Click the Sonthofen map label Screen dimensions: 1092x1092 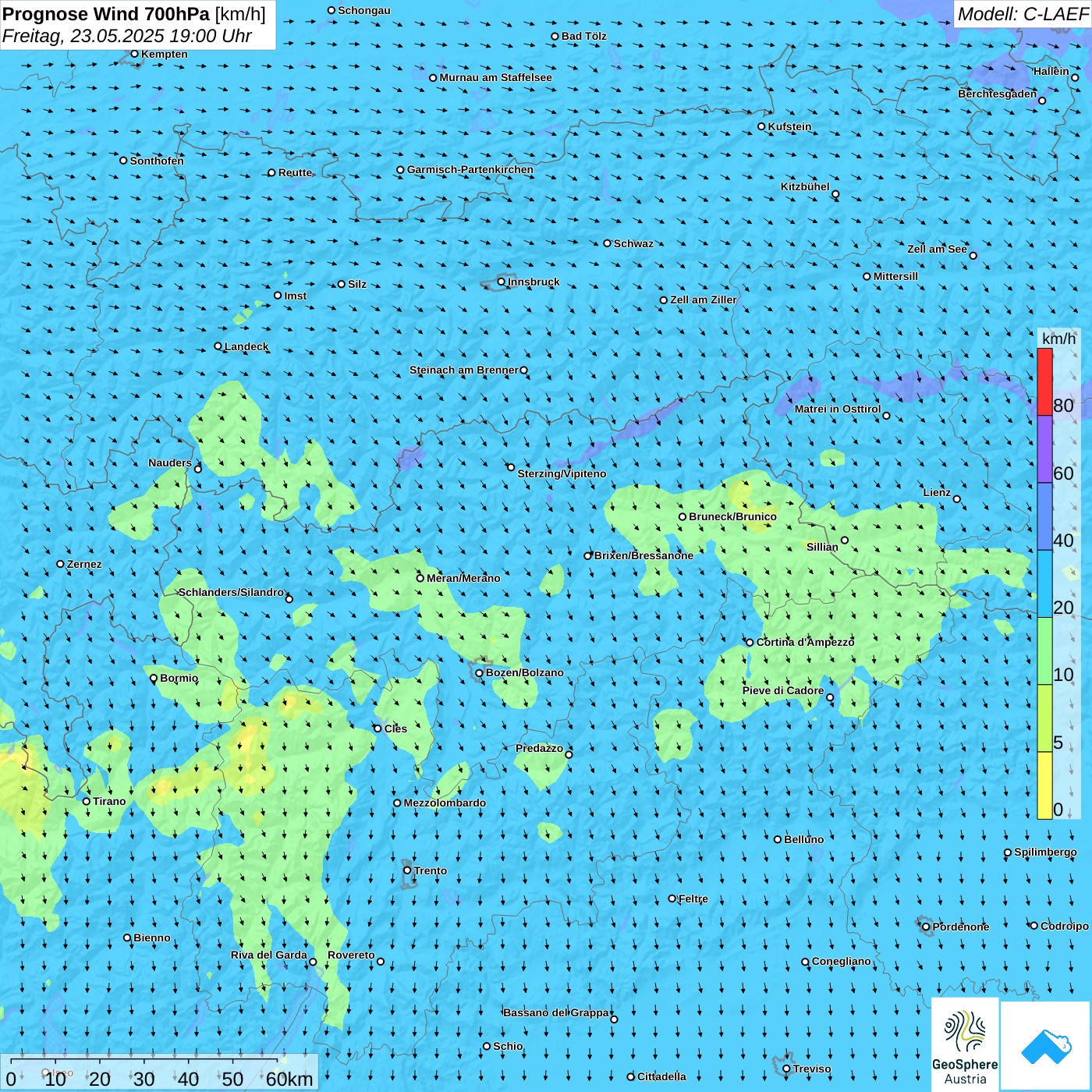pyautogui.click(x=157, y=161)
